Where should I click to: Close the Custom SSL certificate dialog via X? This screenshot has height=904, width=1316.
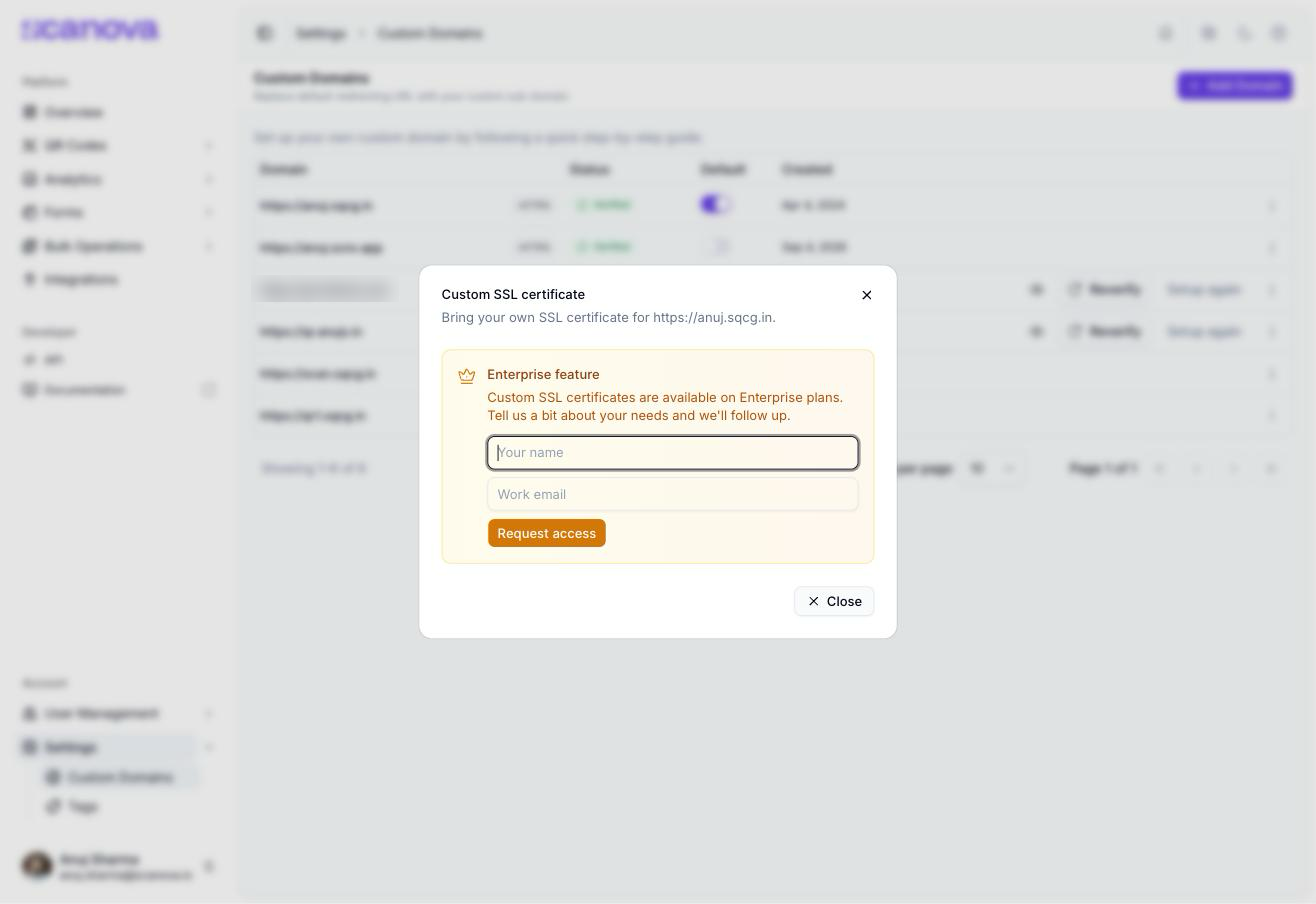pyautogui.click(x=867, y=295)
